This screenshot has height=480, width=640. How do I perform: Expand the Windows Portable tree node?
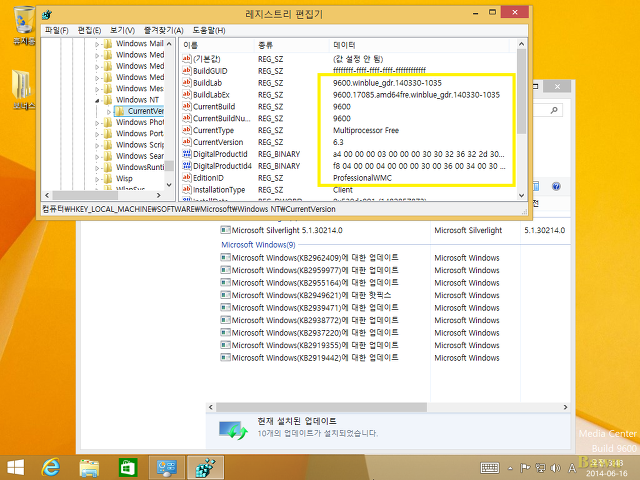[97, 134]
